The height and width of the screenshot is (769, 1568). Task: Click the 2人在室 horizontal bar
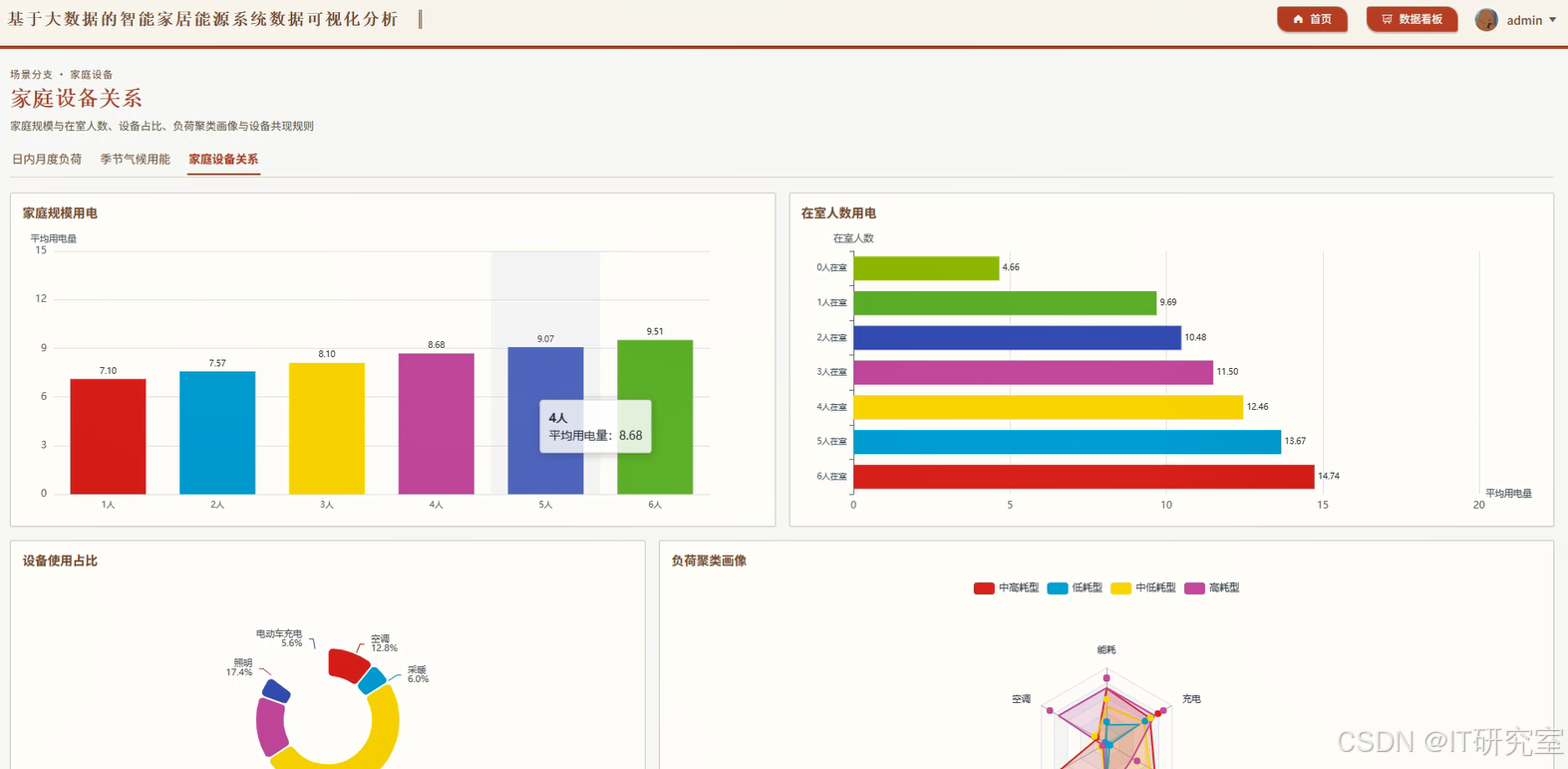1018,338
